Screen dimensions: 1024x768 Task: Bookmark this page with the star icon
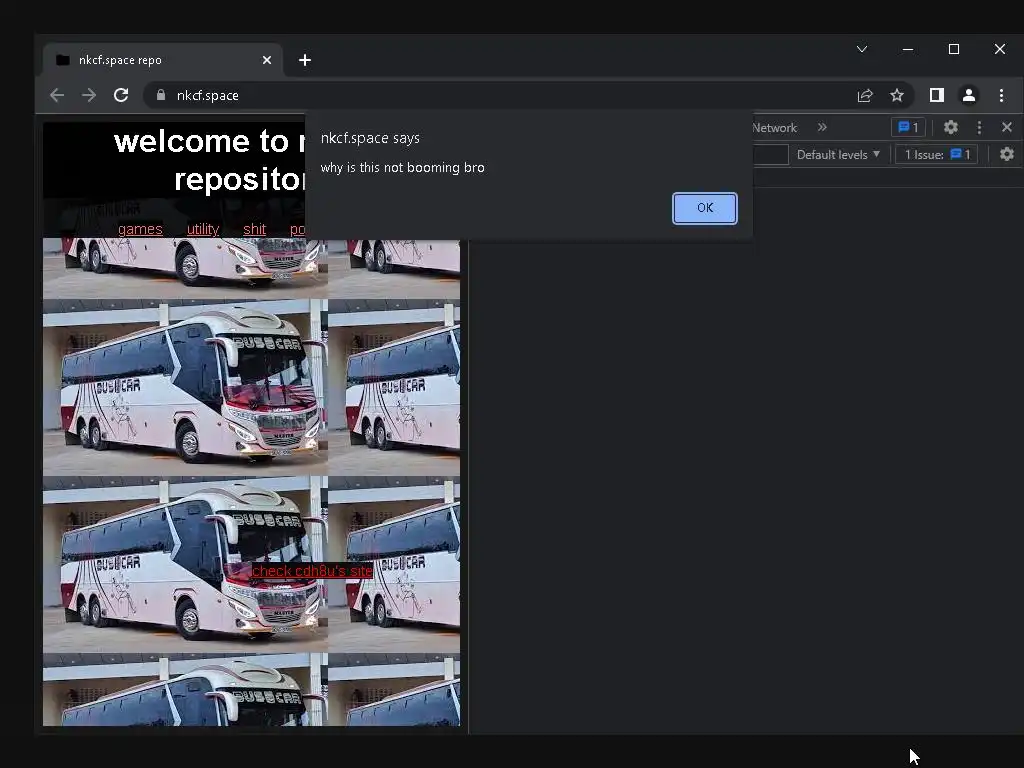click(x=897, y=95)
